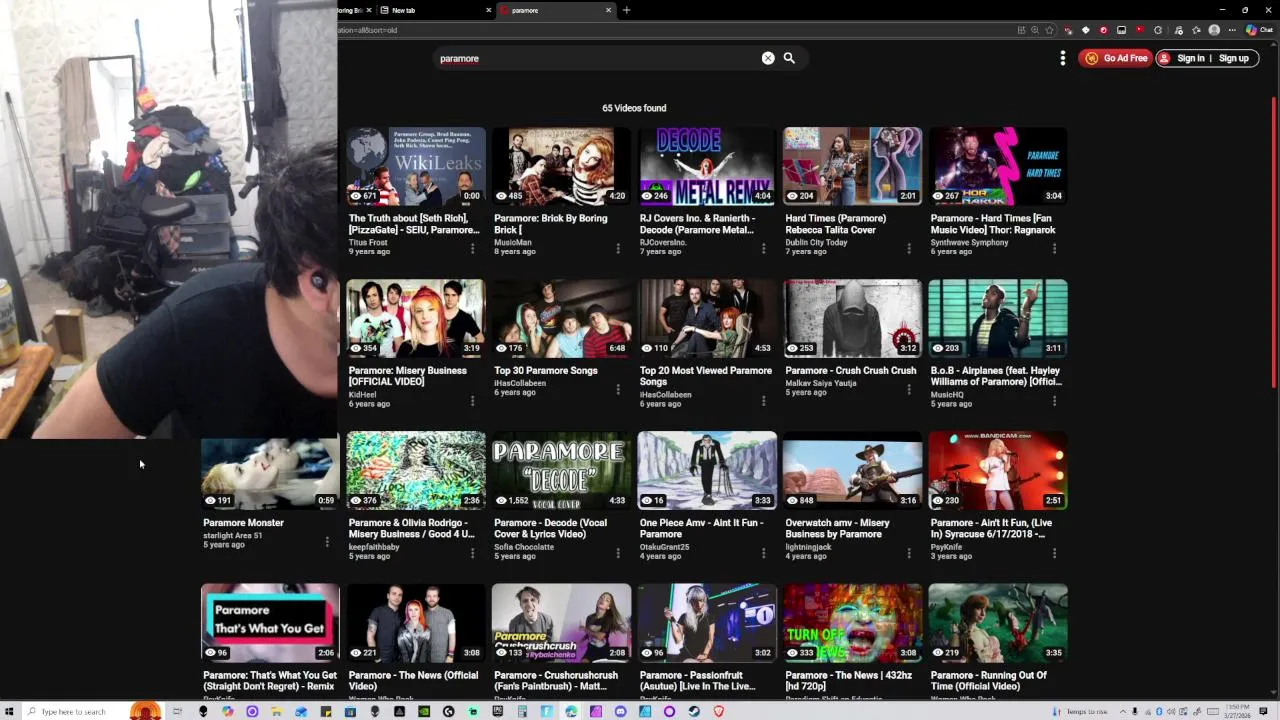Click the Windows Start button
The height and width of the screenshot is (720, 1280).
[x=9, y=711]
